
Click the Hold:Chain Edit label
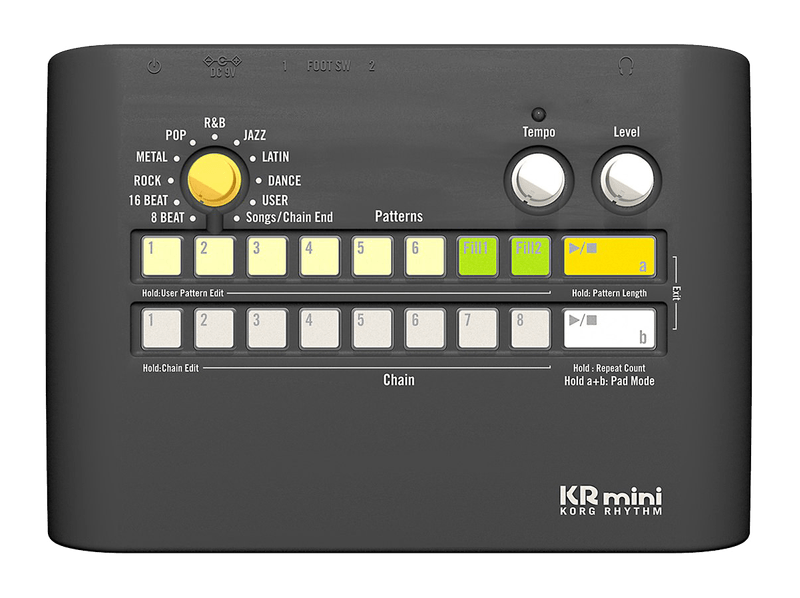pos(170,368)
